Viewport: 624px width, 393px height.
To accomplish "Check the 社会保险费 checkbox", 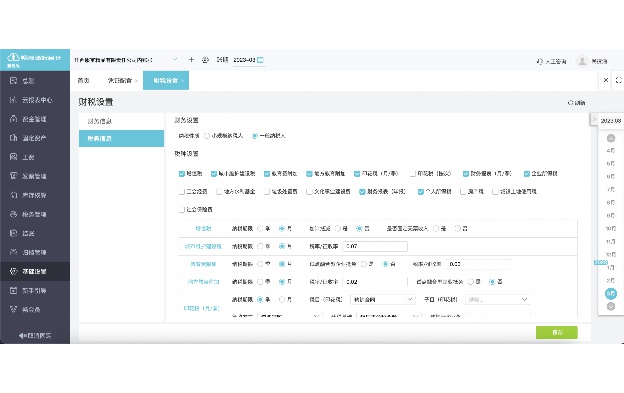I will (182, 209).
